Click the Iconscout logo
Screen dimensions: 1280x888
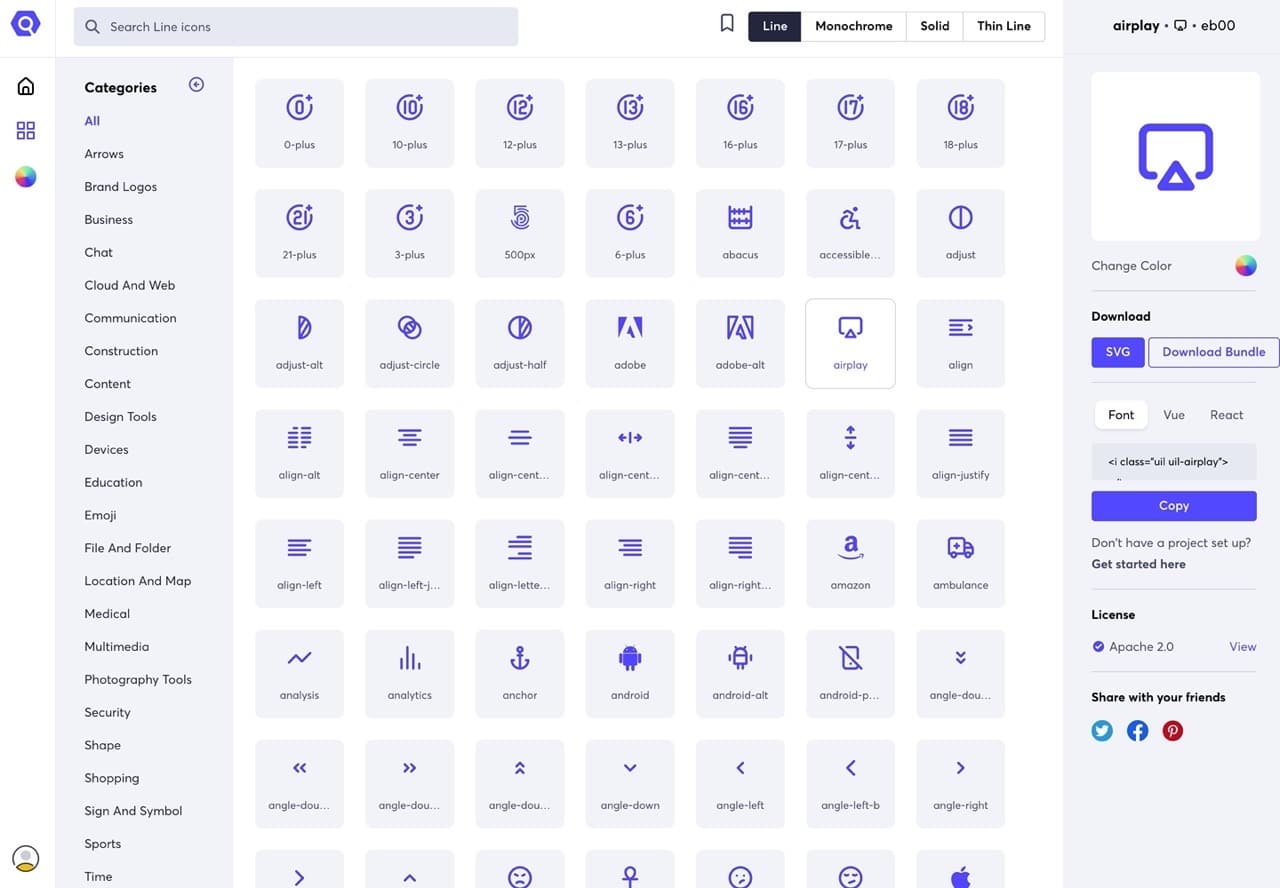pyautogui.click(x=26, y=23)
